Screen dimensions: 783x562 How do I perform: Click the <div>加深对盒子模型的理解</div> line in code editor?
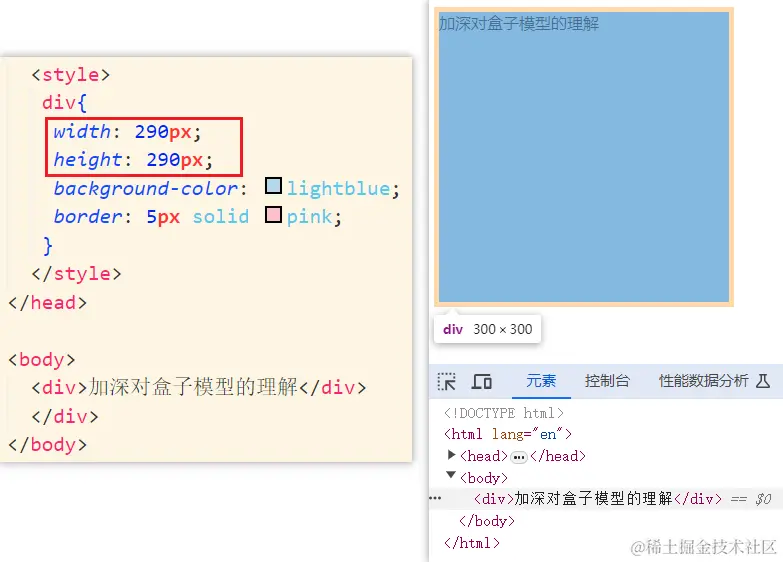[199, 388]
